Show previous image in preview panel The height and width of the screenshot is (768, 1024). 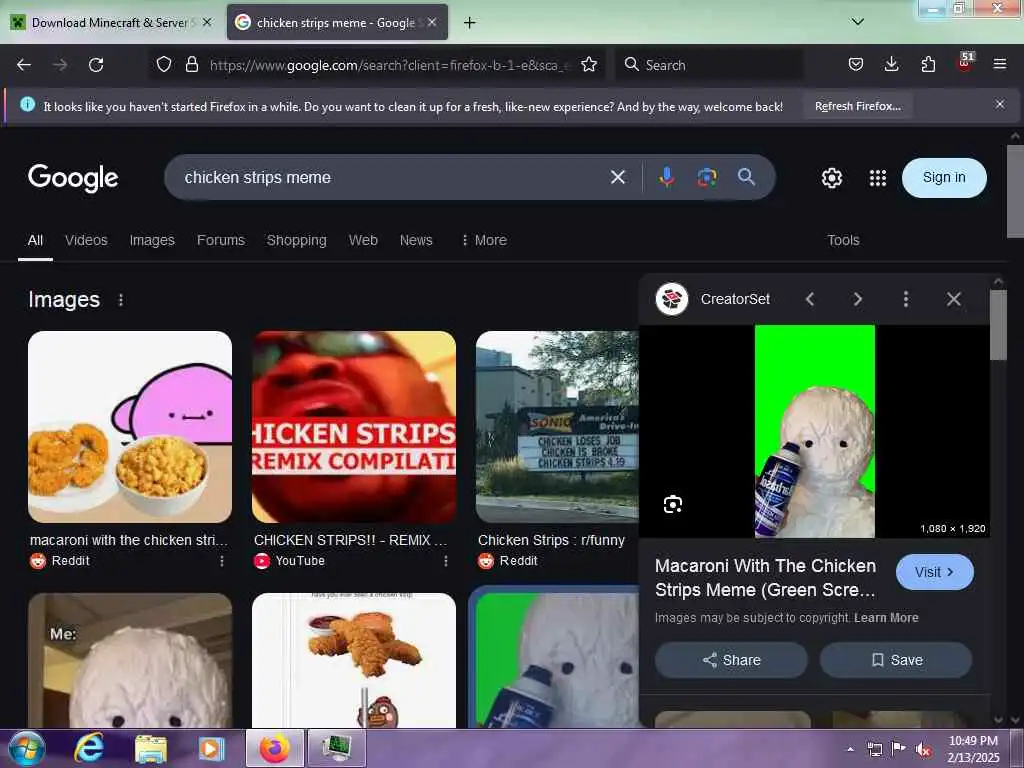[x=810, y=299]
